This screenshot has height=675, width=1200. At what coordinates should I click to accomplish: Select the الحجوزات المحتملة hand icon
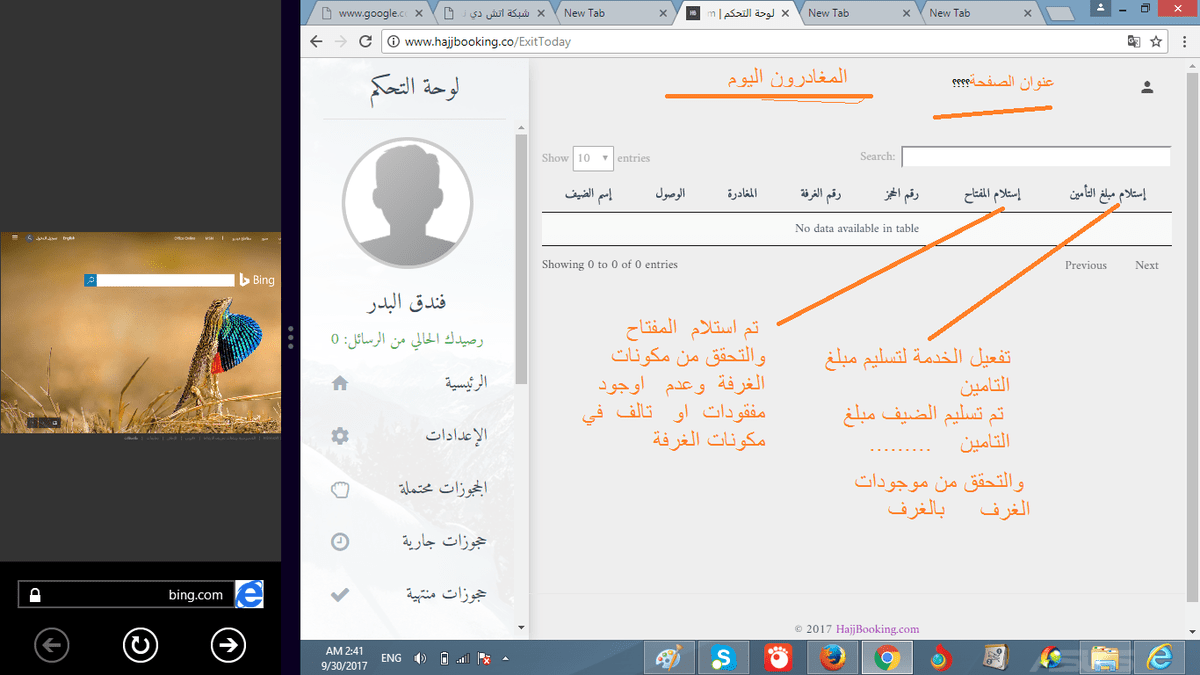[x=339, y=489]
